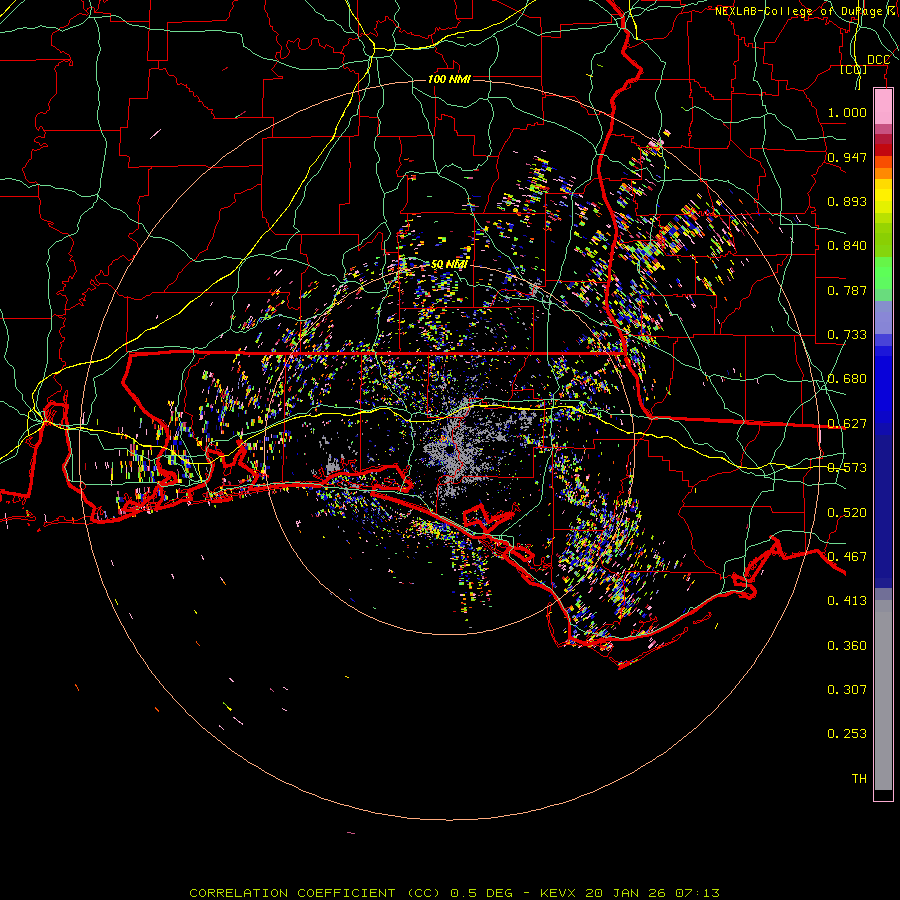Select the 0.627 scale value
Viewport: 900px width, 900px height.
click(847, 424)
